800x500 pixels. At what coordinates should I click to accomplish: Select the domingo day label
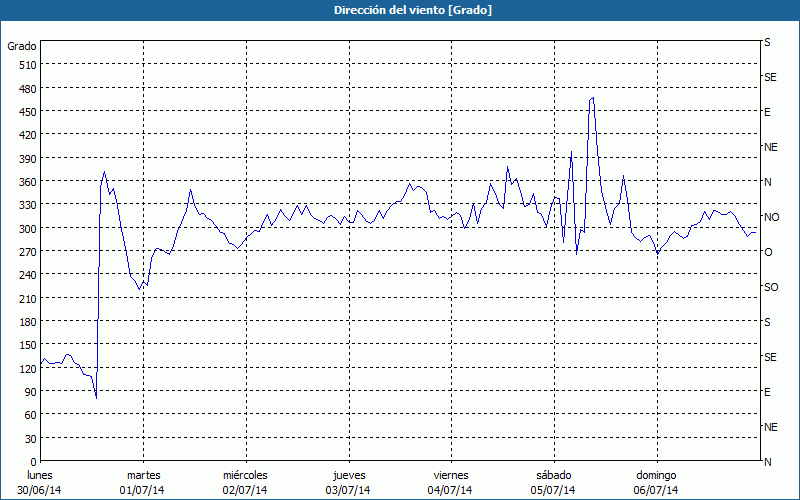pyautogui.click(x=656, y=475)
